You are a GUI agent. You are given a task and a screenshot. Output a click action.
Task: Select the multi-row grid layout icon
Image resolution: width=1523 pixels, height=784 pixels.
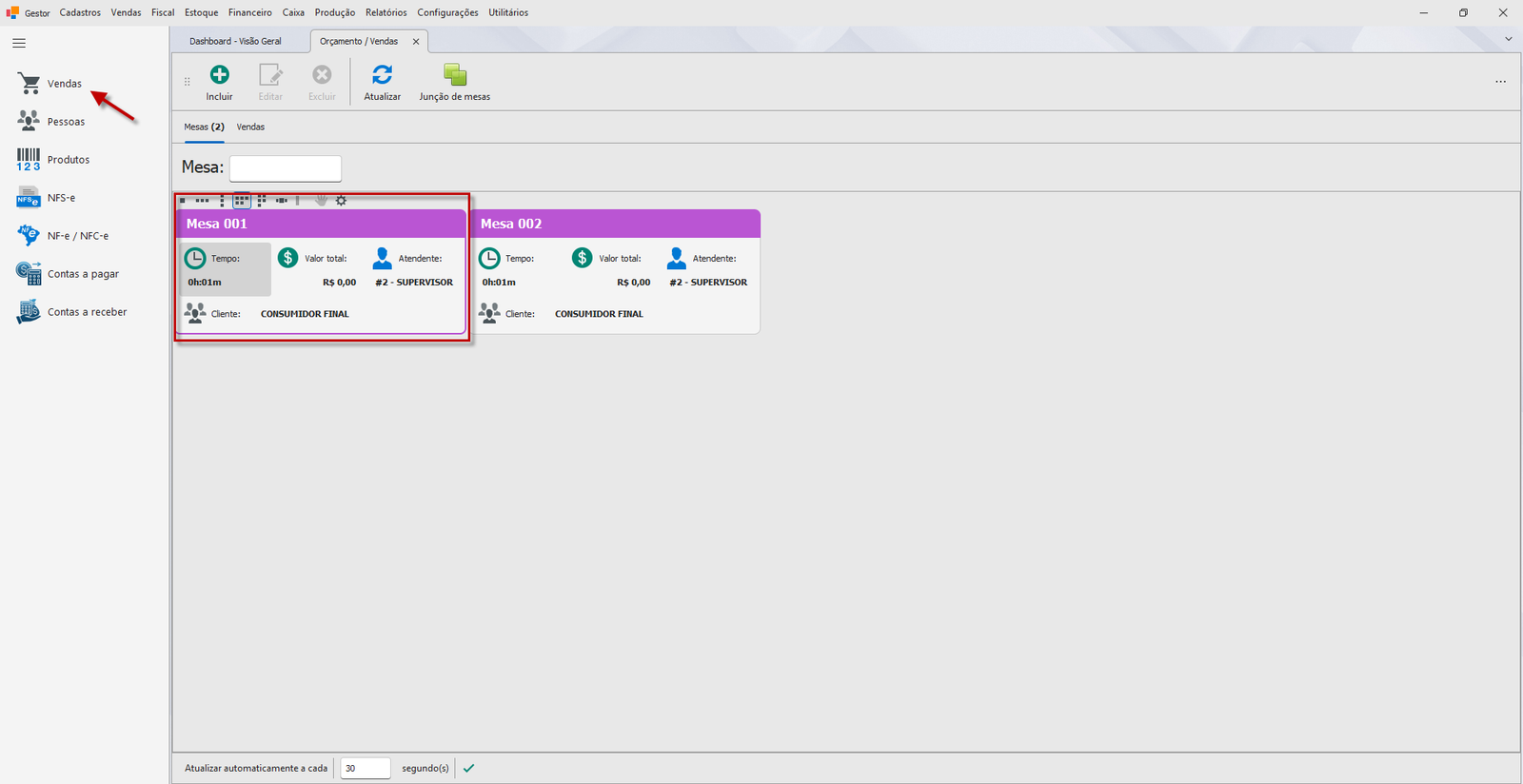point(242,201)
